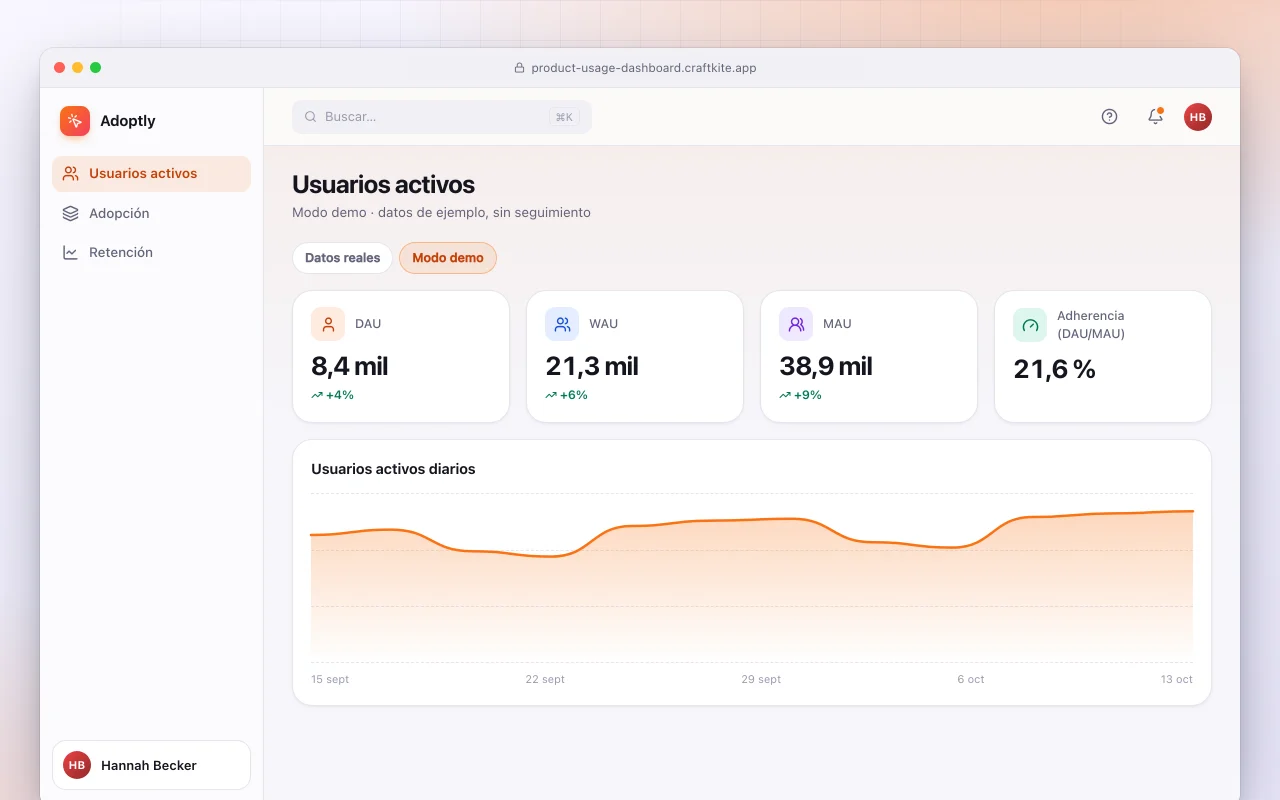
Task: Open the notifications bell
Action: pyautogui.click(x=1155, y=117)
